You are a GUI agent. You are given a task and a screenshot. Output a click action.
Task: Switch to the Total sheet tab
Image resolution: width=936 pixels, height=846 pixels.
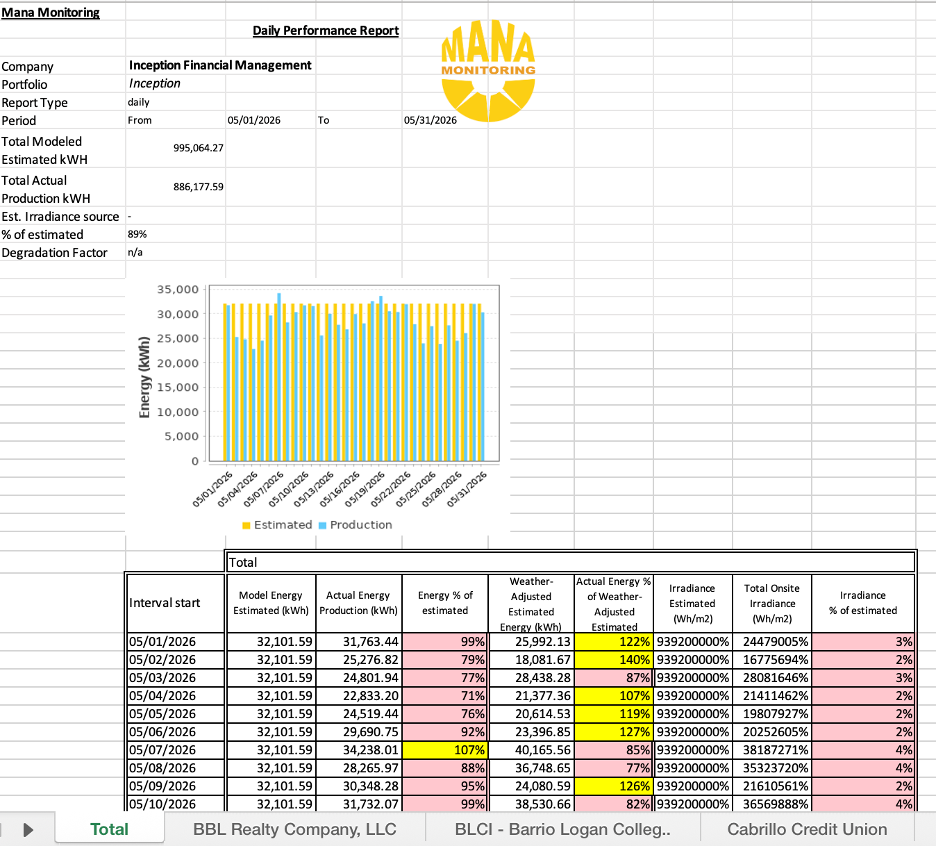coord(109,829)
